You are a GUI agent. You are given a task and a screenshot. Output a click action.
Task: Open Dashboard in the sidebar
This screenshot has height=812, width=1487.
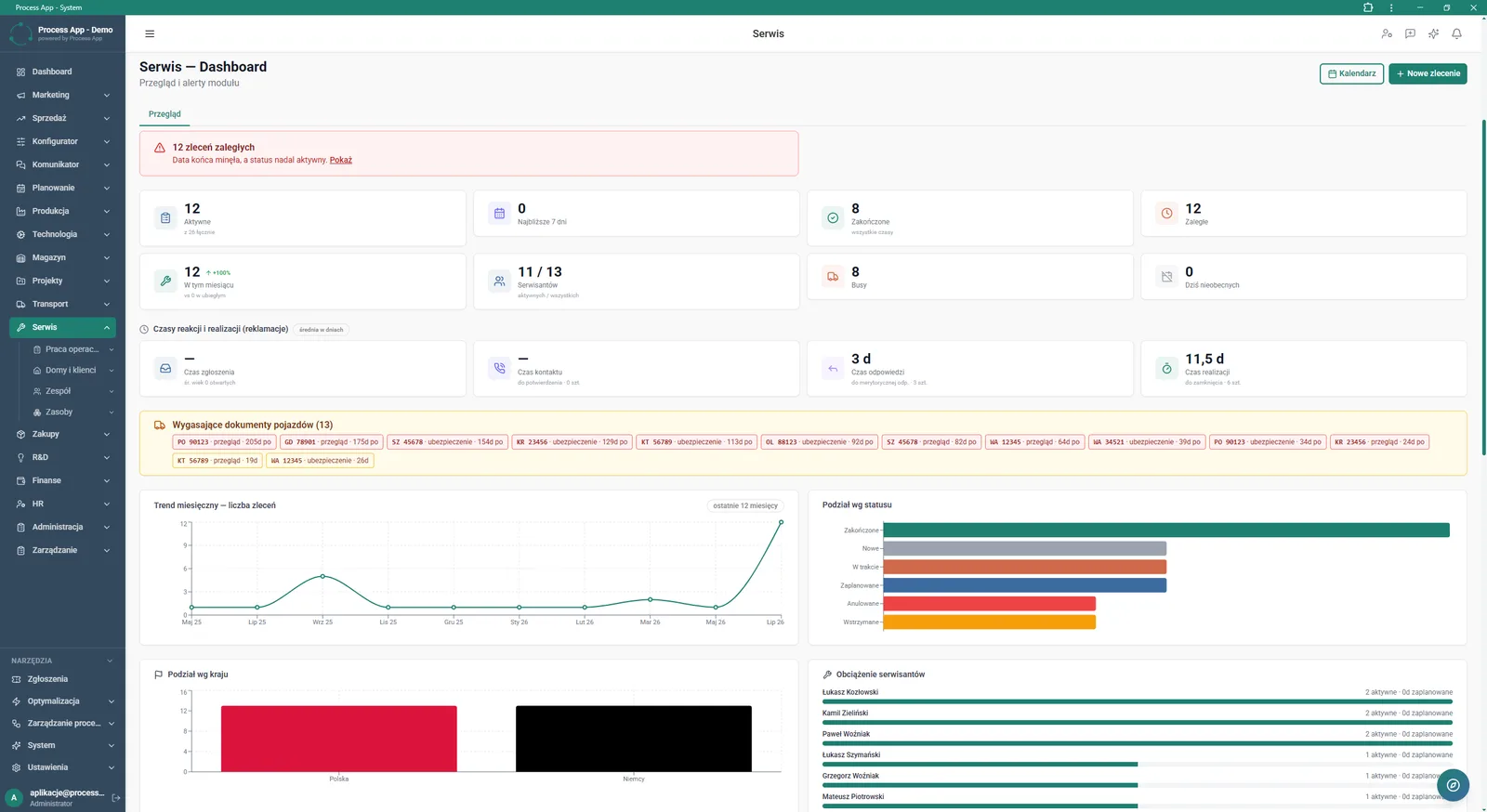[62, 72]
